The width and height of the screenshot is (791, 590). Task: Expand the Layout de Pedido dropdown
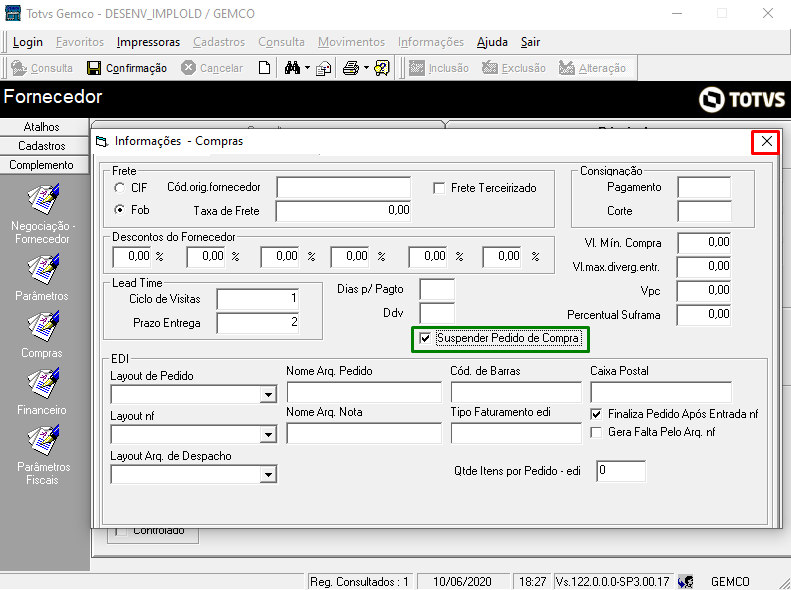pos(268,394)
